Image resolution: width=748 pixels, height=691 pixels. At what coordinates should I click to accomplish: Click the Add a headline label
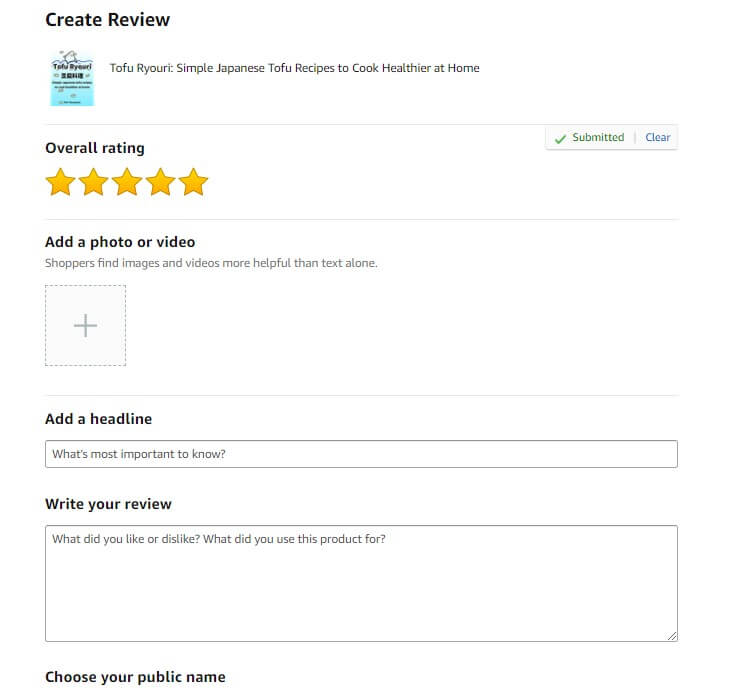point(98,419)
